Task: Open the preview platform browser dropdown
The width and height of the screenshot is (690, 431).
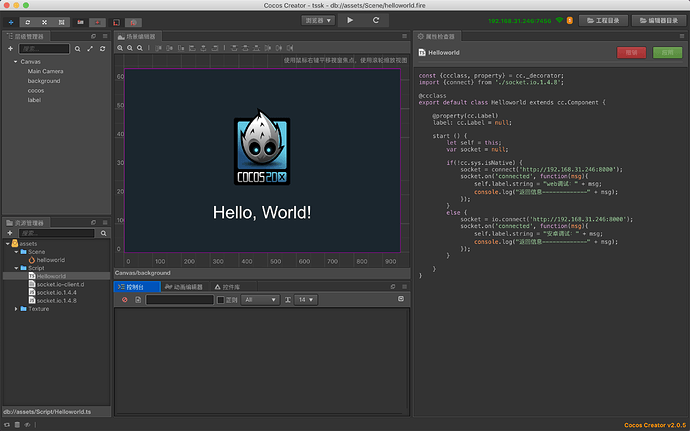Action: (x=317, y=19)
